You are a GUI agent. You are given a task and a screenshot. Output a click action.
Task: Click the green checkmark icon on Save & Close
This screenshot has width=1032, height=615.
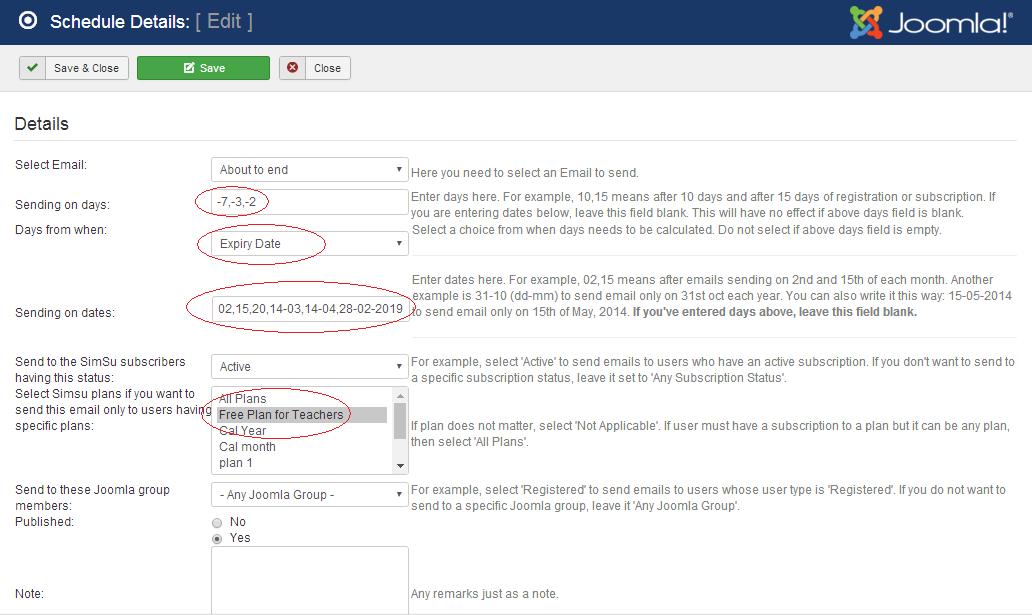(33, 68)
